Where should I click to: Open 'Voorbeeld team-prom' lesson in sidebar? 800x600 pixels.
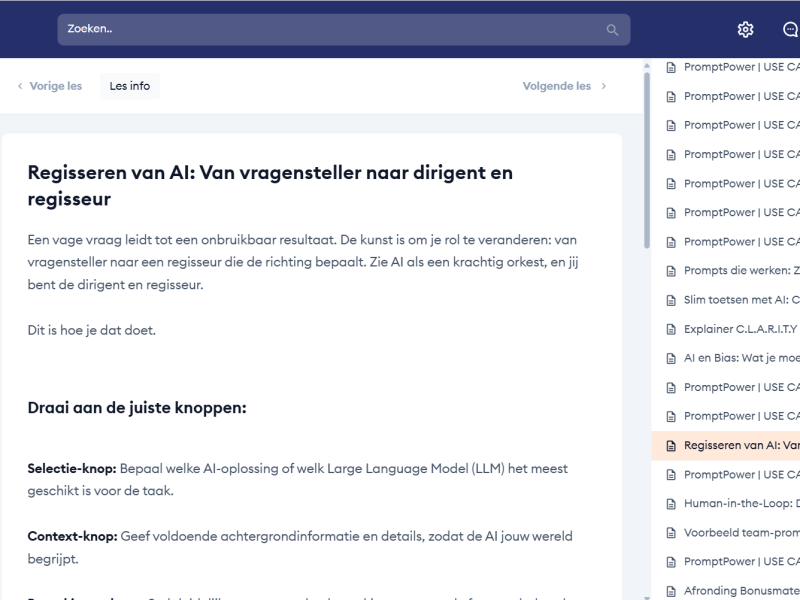pos(740,533)
